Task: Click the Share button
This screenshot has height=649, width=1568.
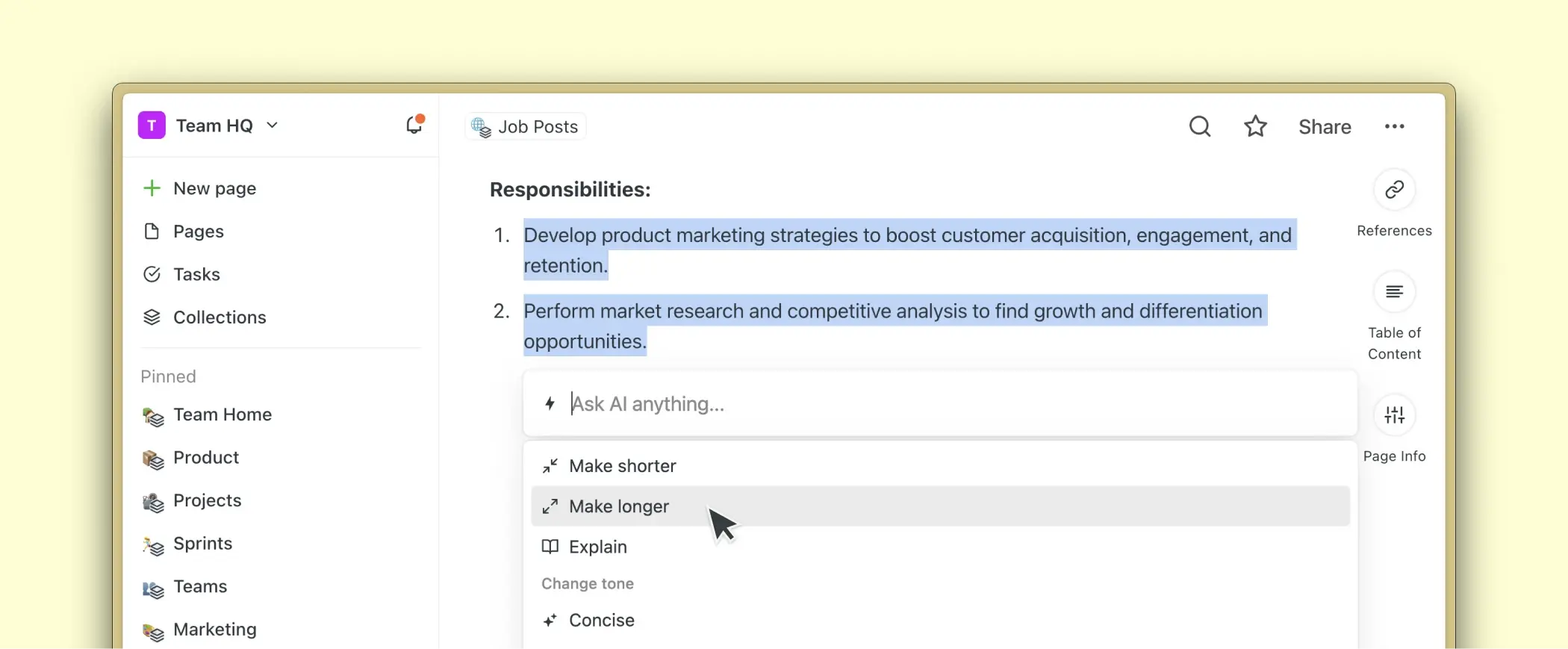Action: point(1325,127)
